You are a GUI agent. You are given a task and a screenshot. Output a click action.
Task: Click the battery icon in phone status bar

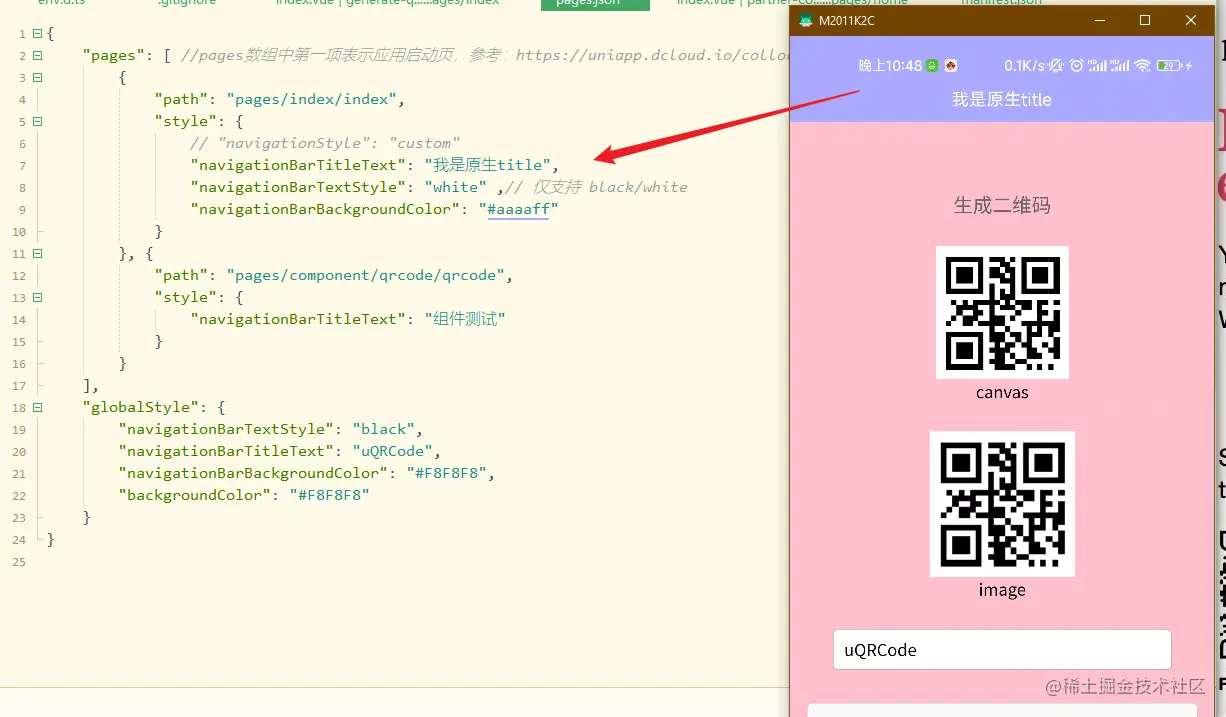point(1168,66)
